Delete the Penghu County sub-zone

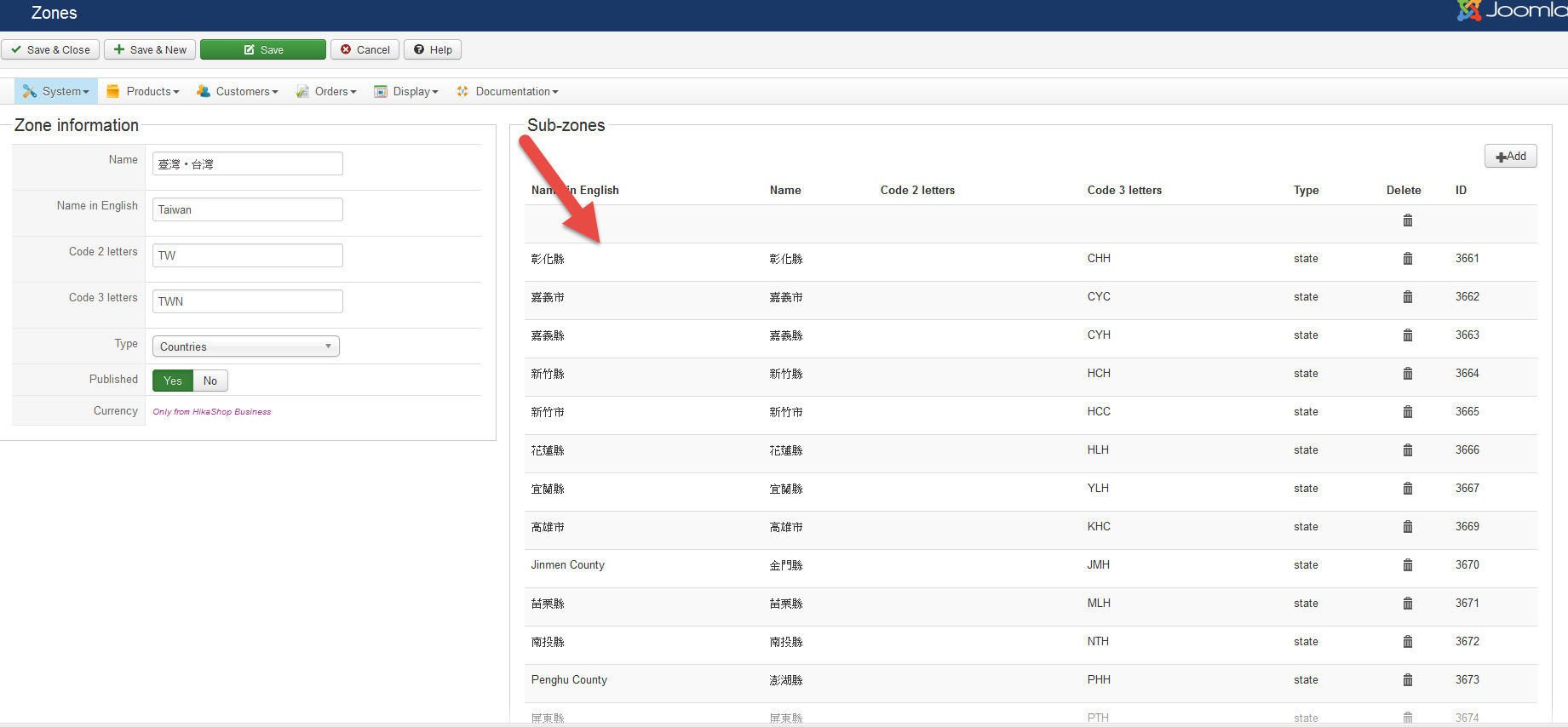point(1407,680)
